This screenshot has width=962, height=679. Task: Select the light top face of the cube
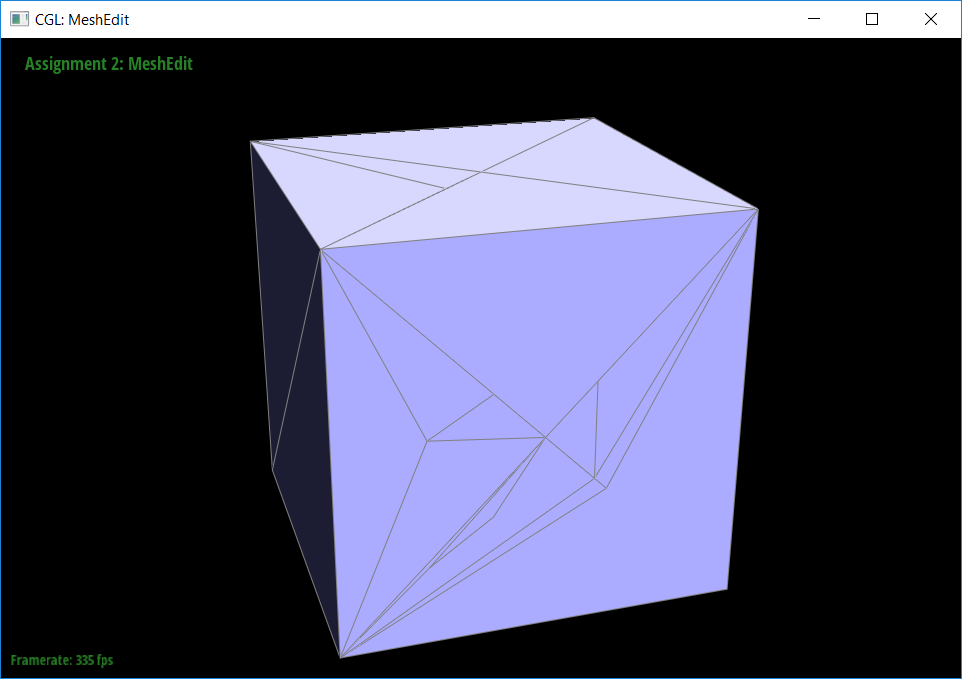(x=503, y=184)
